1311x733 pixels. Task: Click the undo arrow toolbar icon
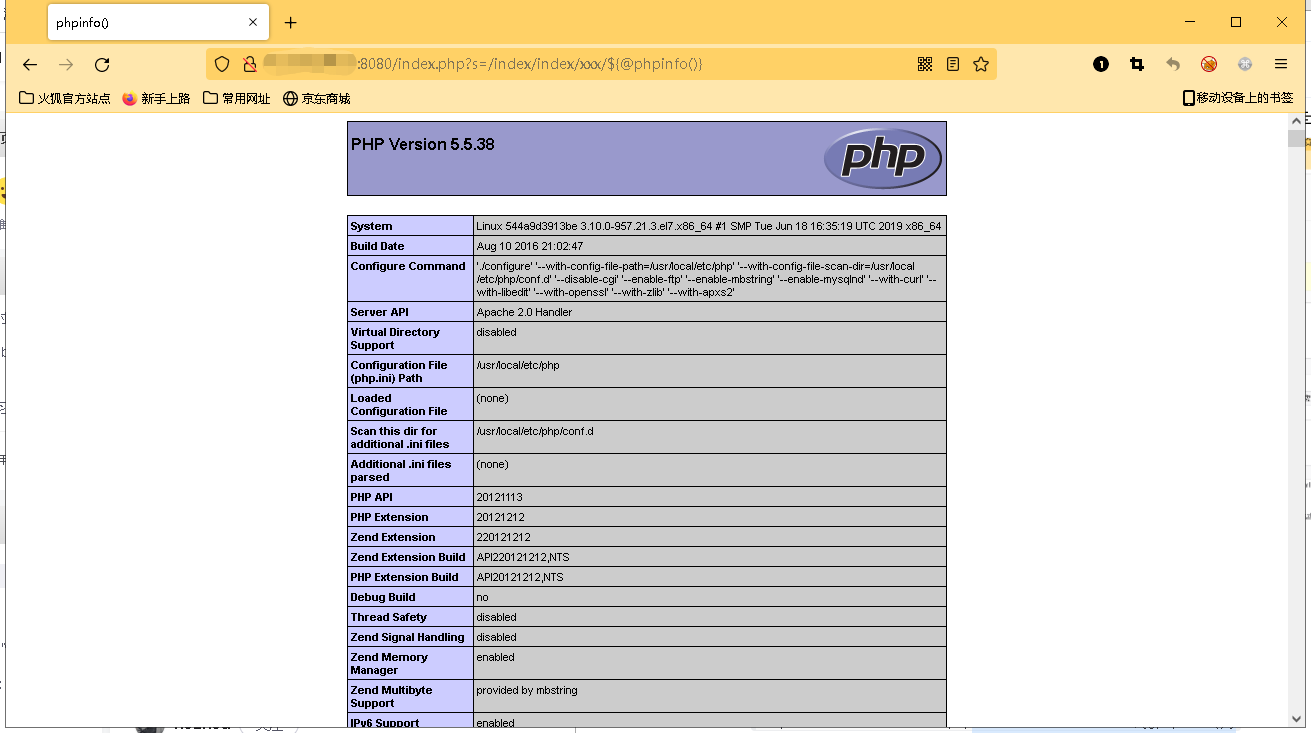1173,64
